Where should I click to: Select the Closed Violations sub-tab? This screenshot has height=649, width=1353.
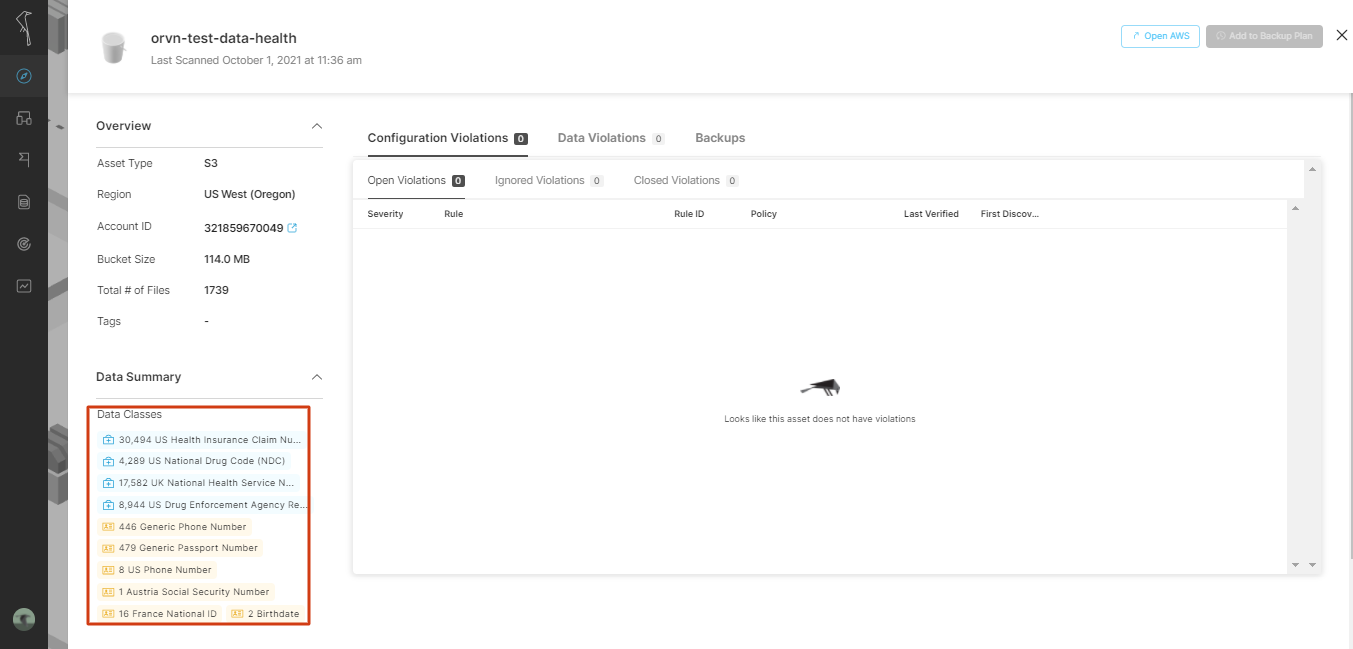coord(686,181)
